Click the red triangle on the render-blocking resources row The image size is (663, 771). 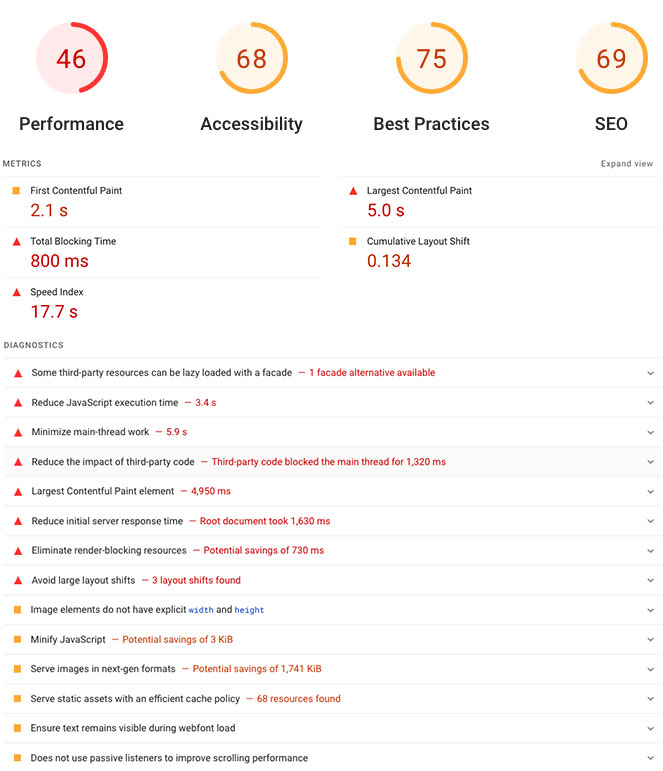18,551
